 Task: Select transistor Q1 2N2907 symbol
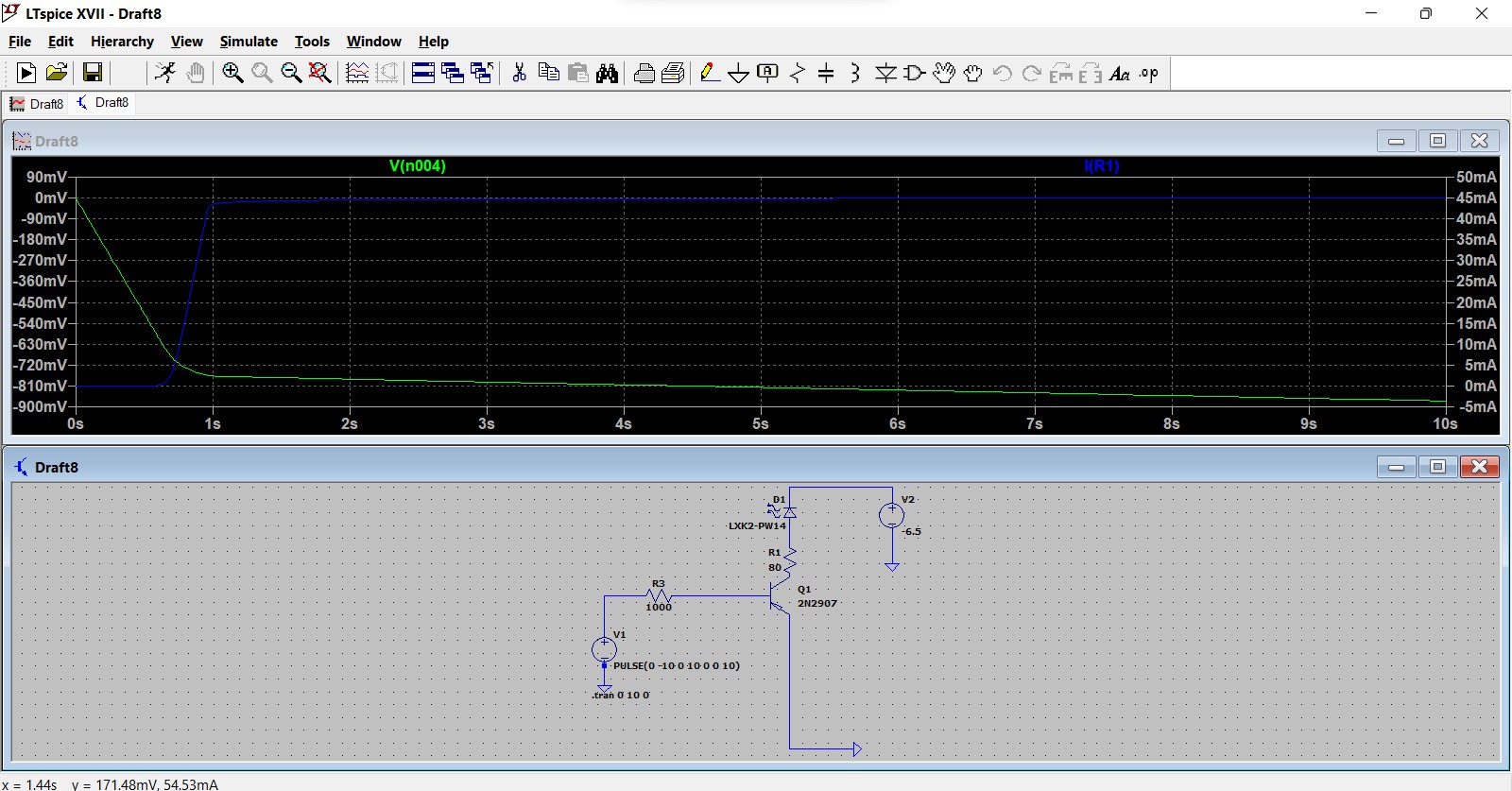point(780,596)
